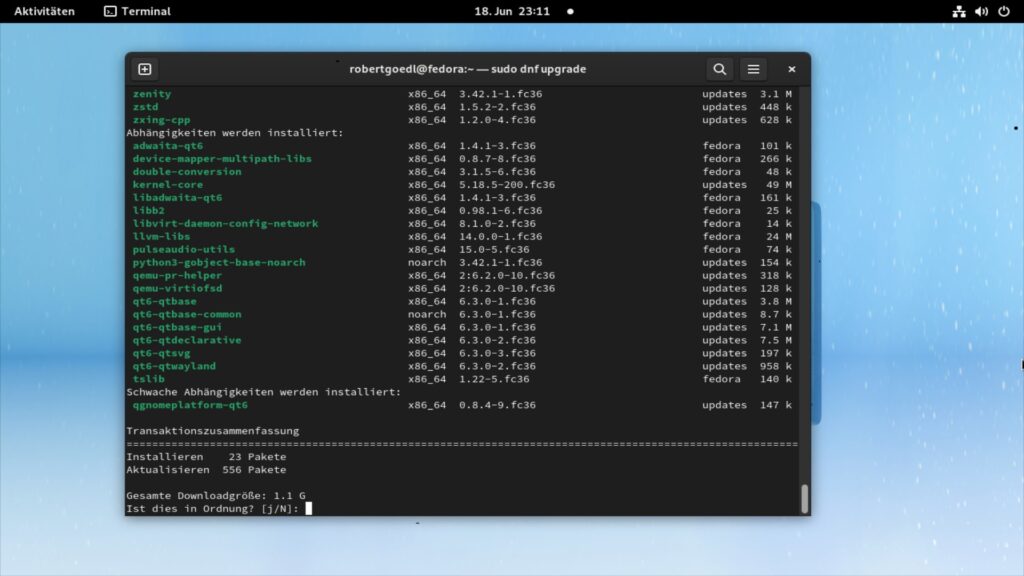Open the clock and calendar at 18. Jun 23:11
Image resolution: width=1024 pixels, height=576 pixels.
point(512,11)
